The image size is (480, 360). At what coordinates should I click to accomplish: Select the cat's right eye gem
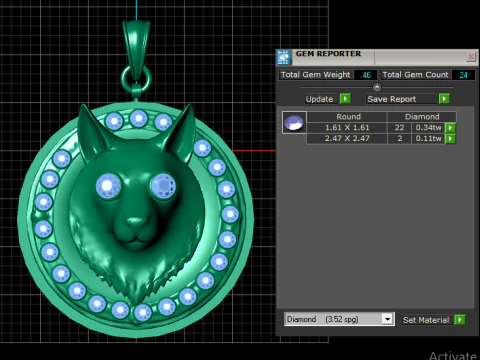pyautogui.click(x=164, y=185)
